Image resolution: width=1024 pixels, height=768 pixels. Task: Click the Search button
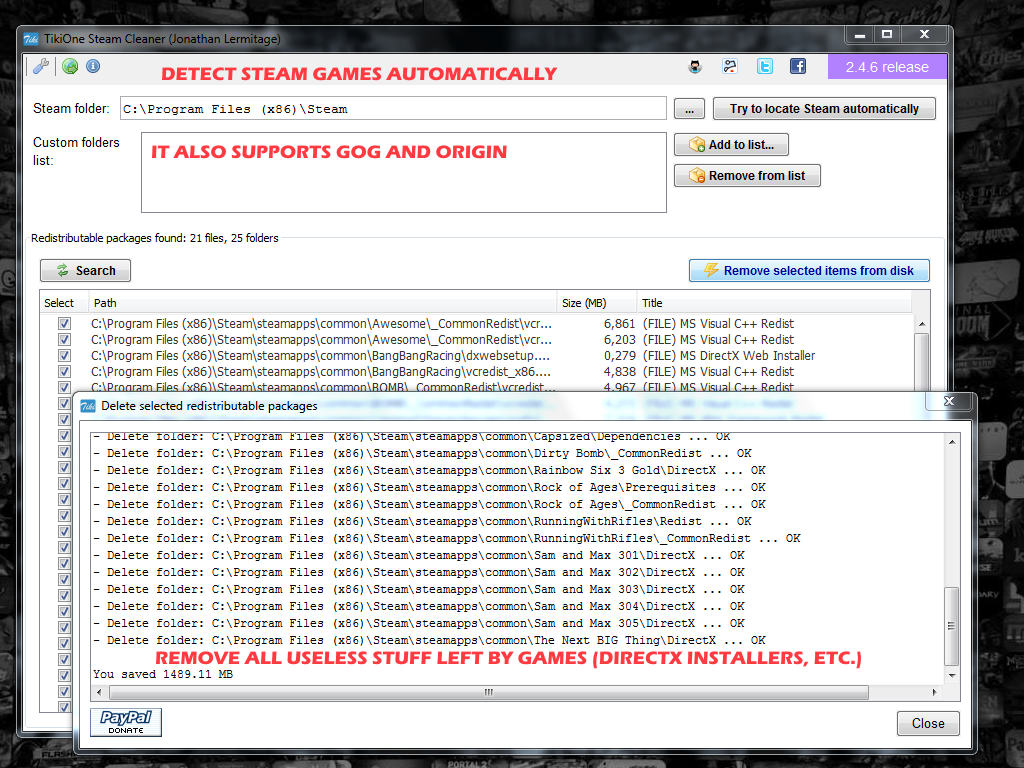tap(86, 270)
